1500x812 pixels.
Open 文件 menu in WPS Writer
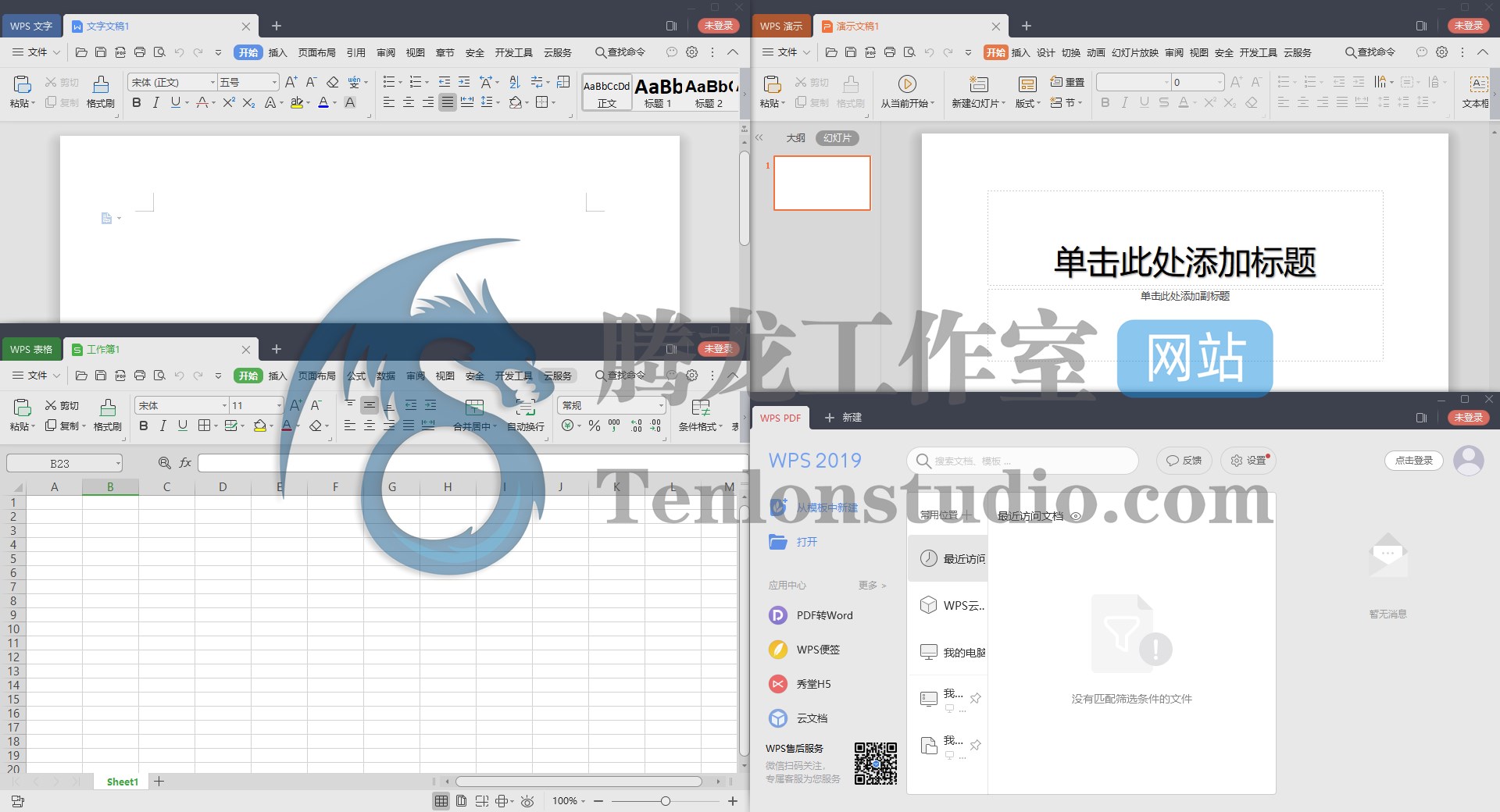pyautogui.click(x=36, y=52)
